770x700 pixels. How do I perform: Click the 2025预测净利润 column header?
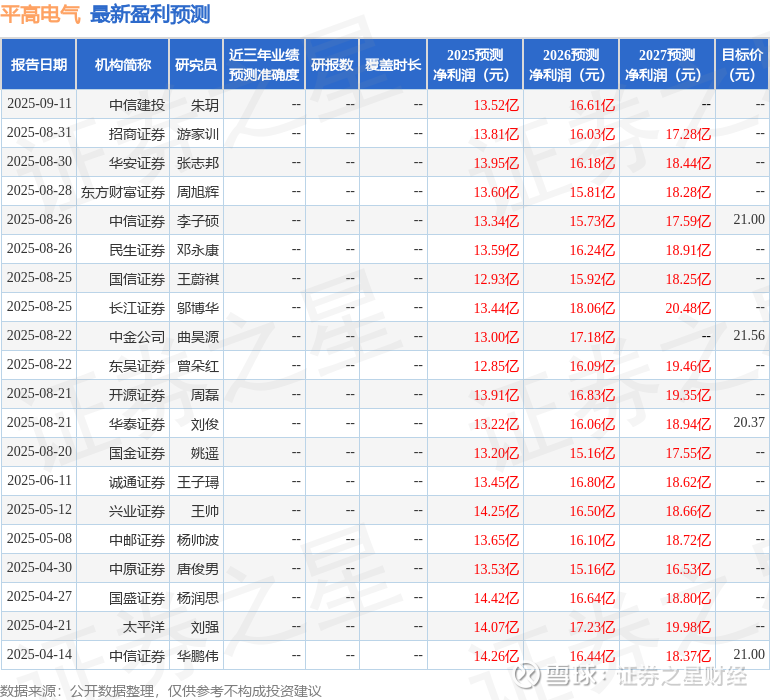(475, 64)
